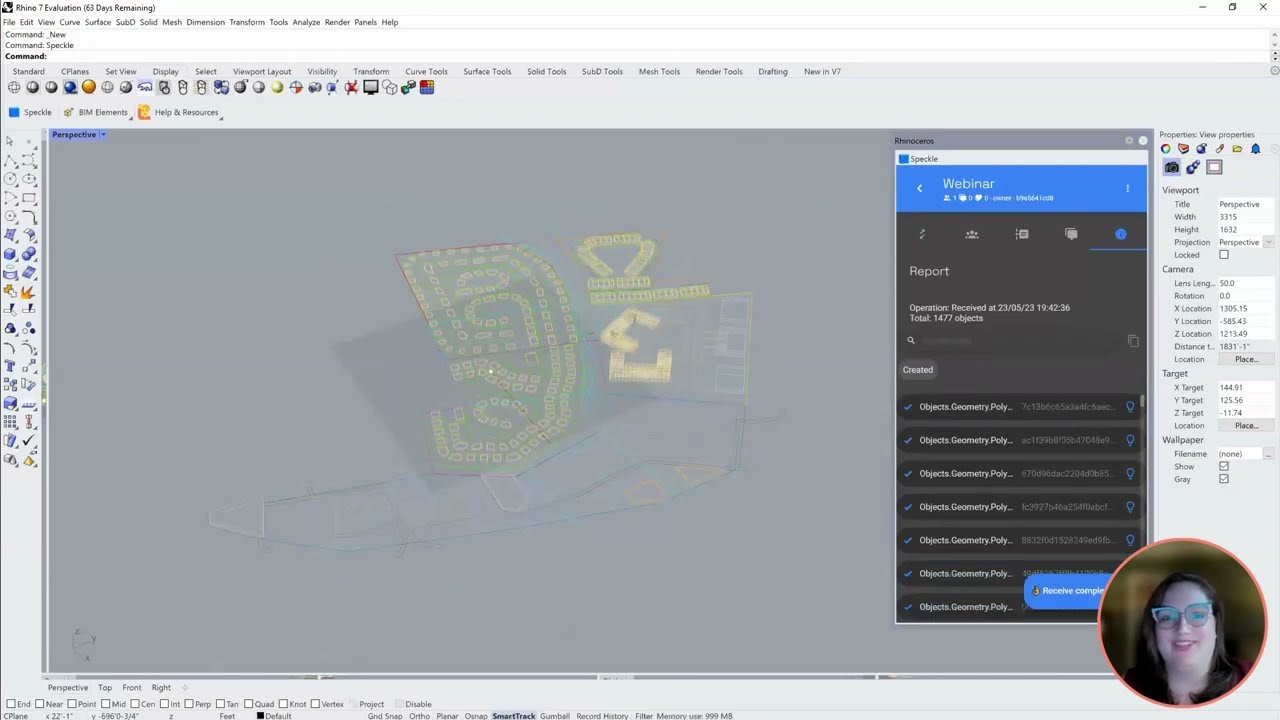1280x720 pixels.
Task: Click lightbulb icon on 670d96dac2204d0b object row
Action: pyautogui.click(x=1130, y=473)
